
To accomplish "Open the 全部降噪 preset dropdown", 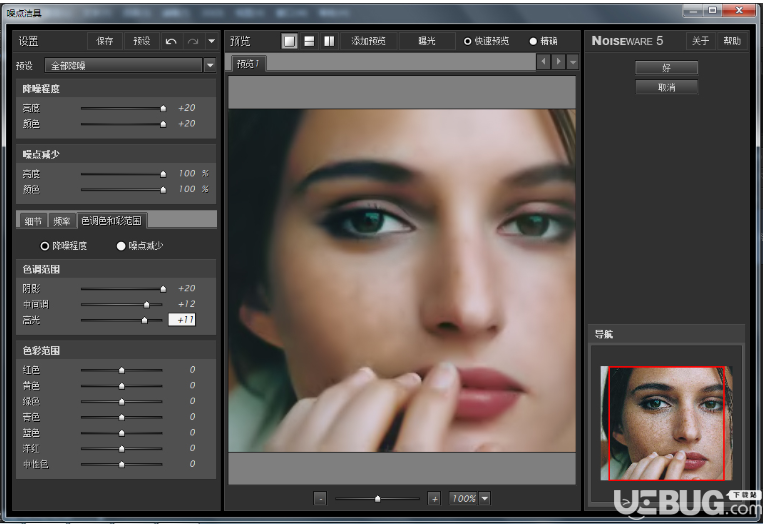I will click(210, 65).
